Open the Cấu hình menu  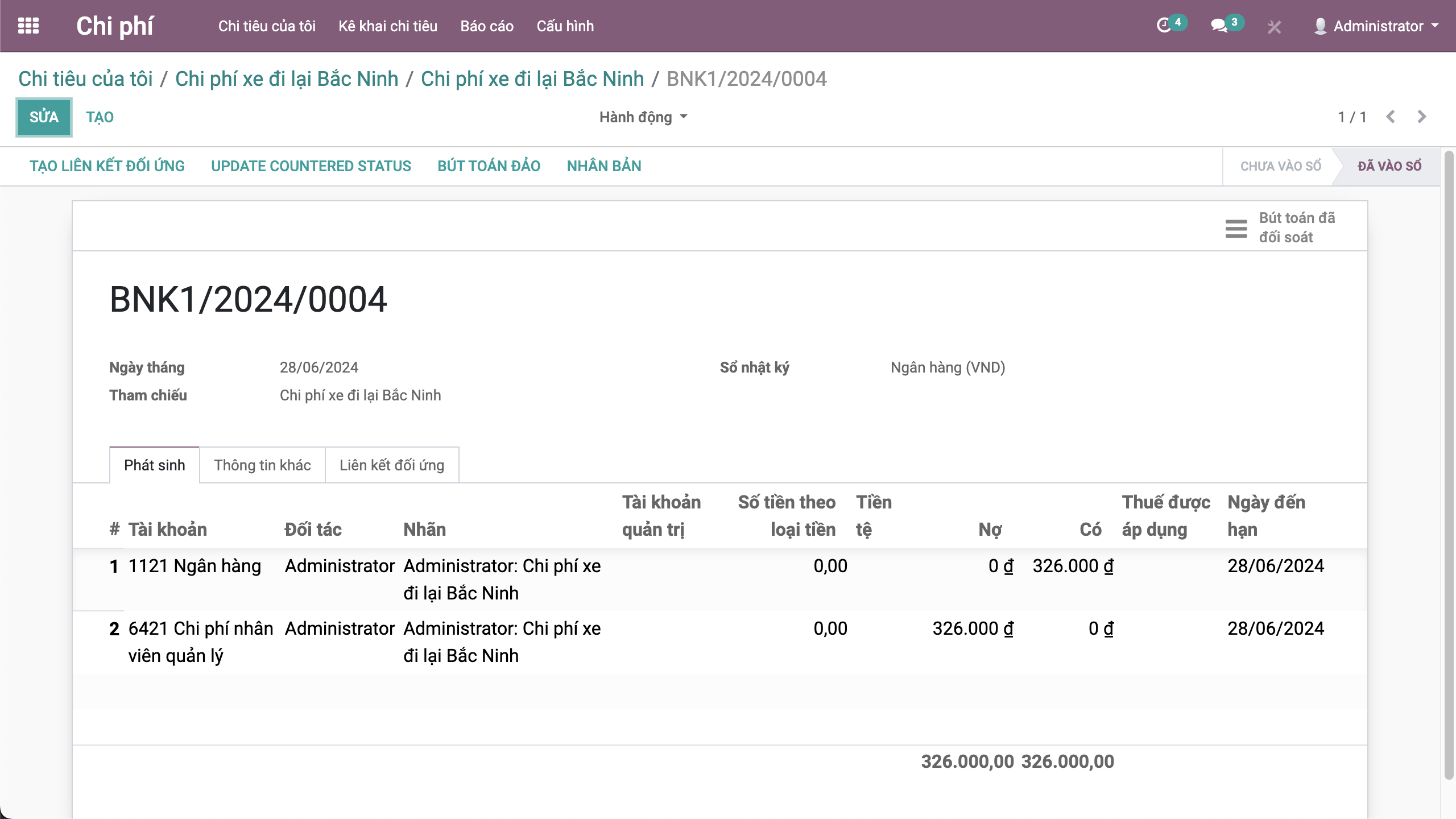[x=565, y=26]
